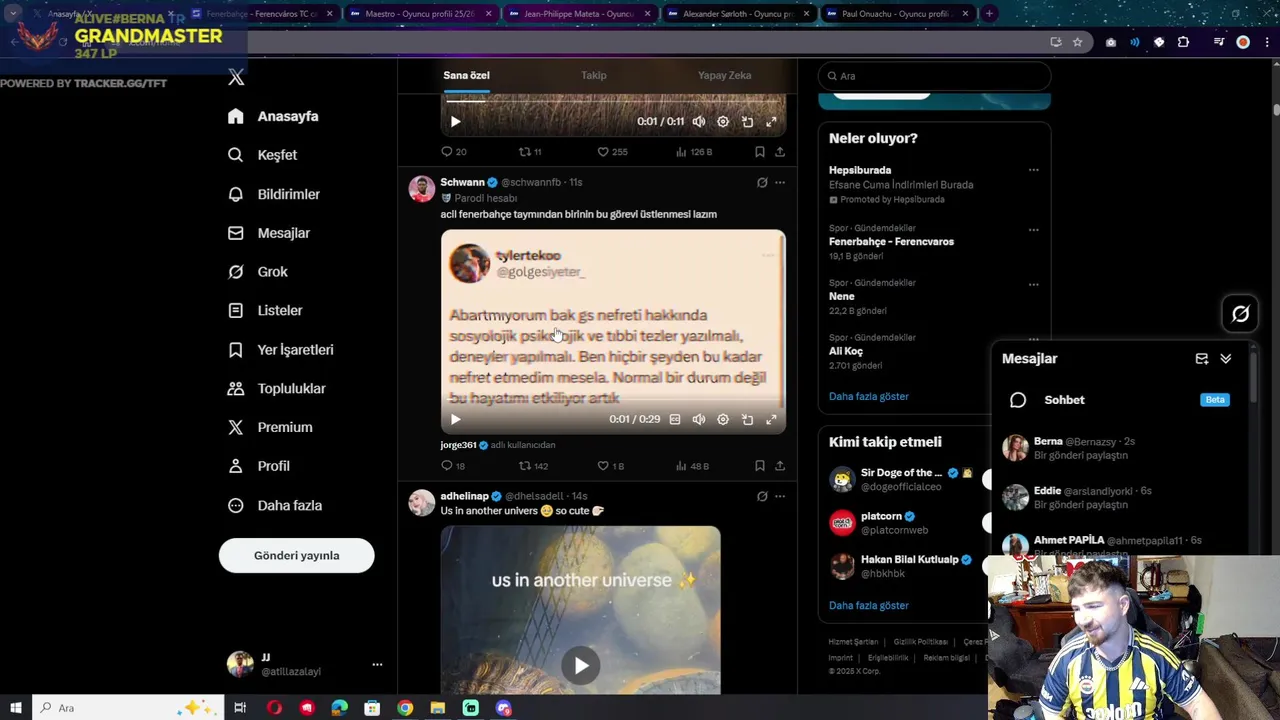Open Keşfet explore page

[262, 155]
